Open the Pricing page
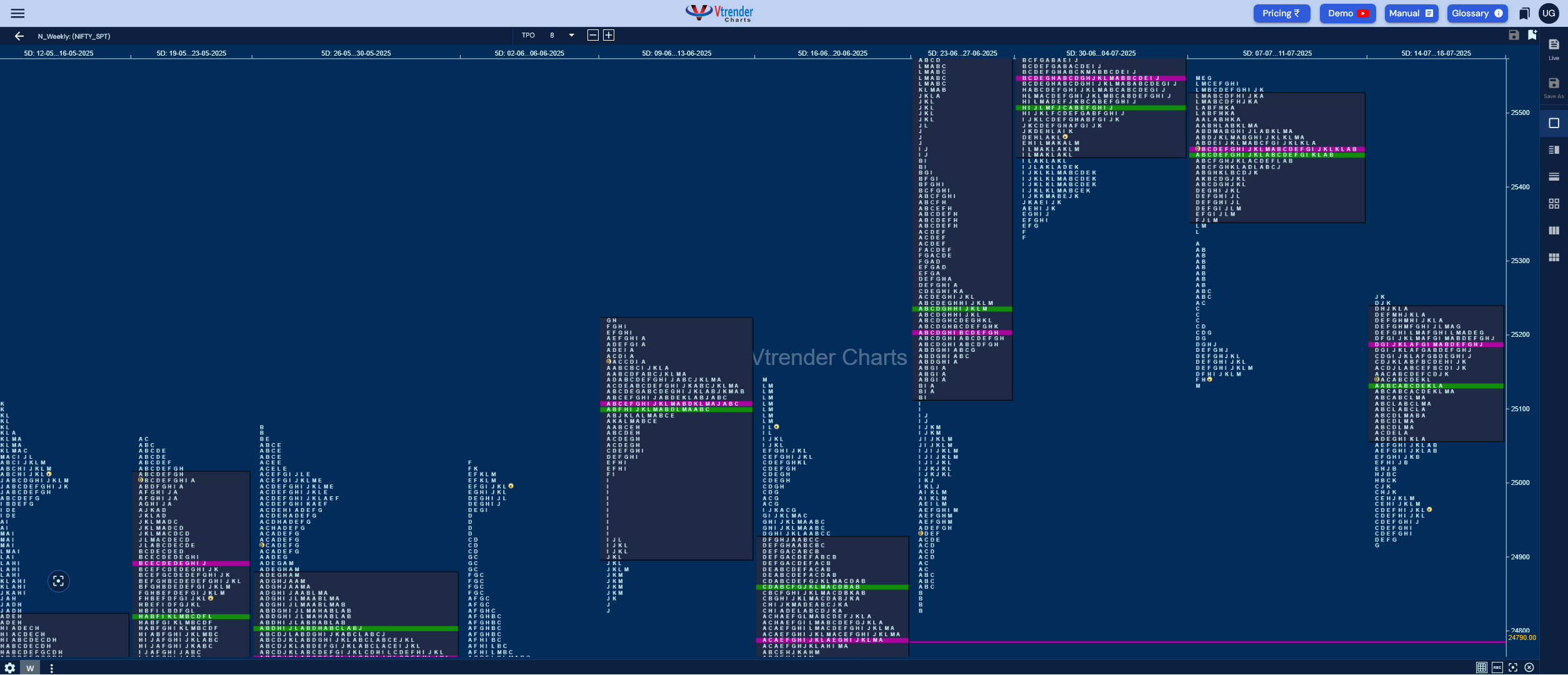This screenshot has height=675, width=1568. point(1281,13)
